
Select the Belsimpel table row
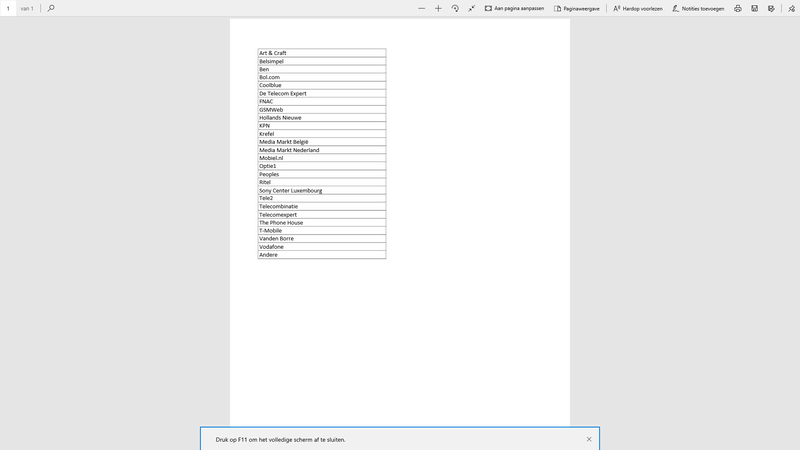click(x=321, y=61)
